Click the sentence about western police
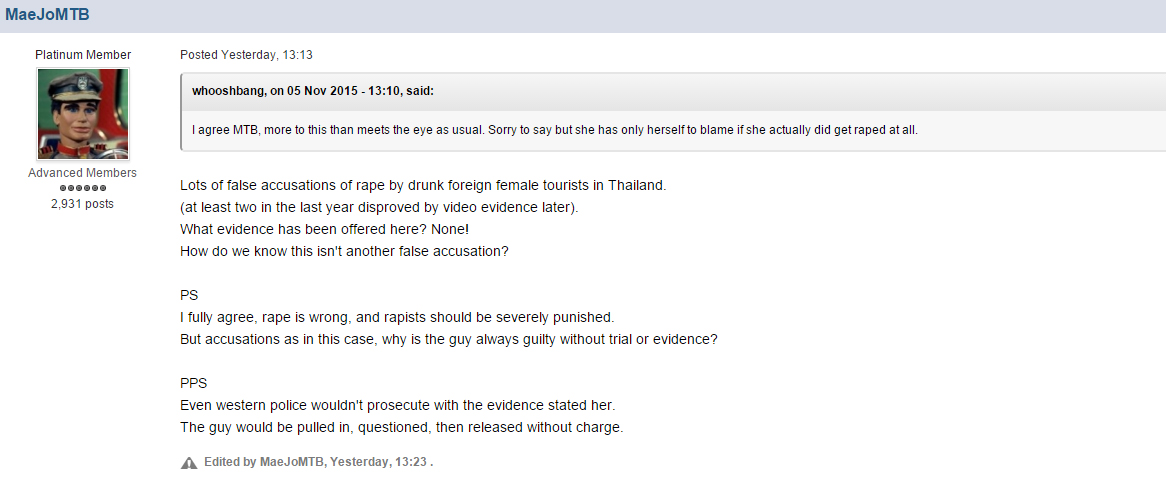This screenshot has width=1166, height=491. click(398, 406)
